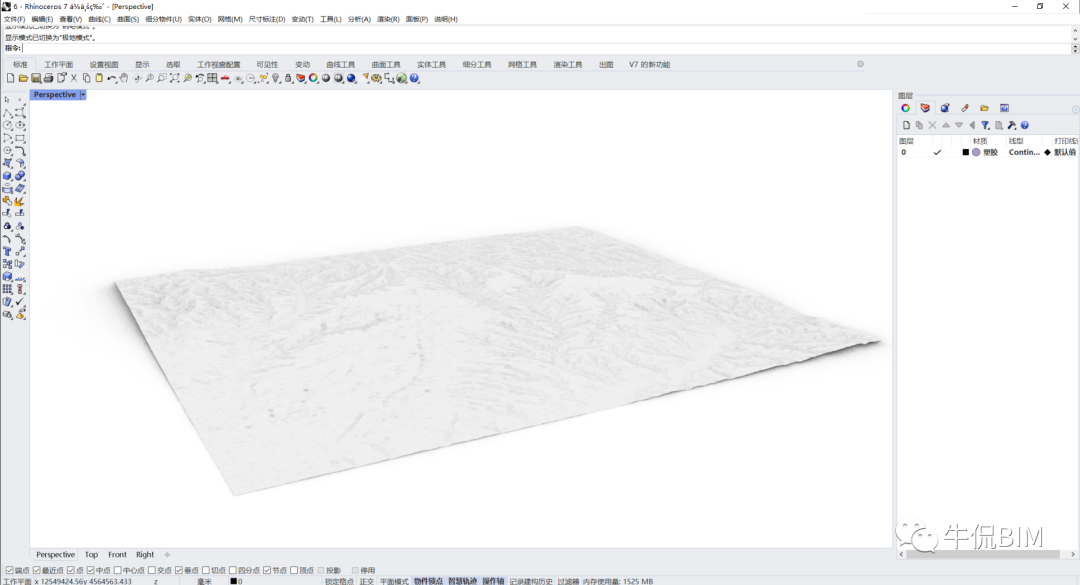Switch to the Top viewport tab
Screen dimensions: 1080x585
[x=92, y=555]
